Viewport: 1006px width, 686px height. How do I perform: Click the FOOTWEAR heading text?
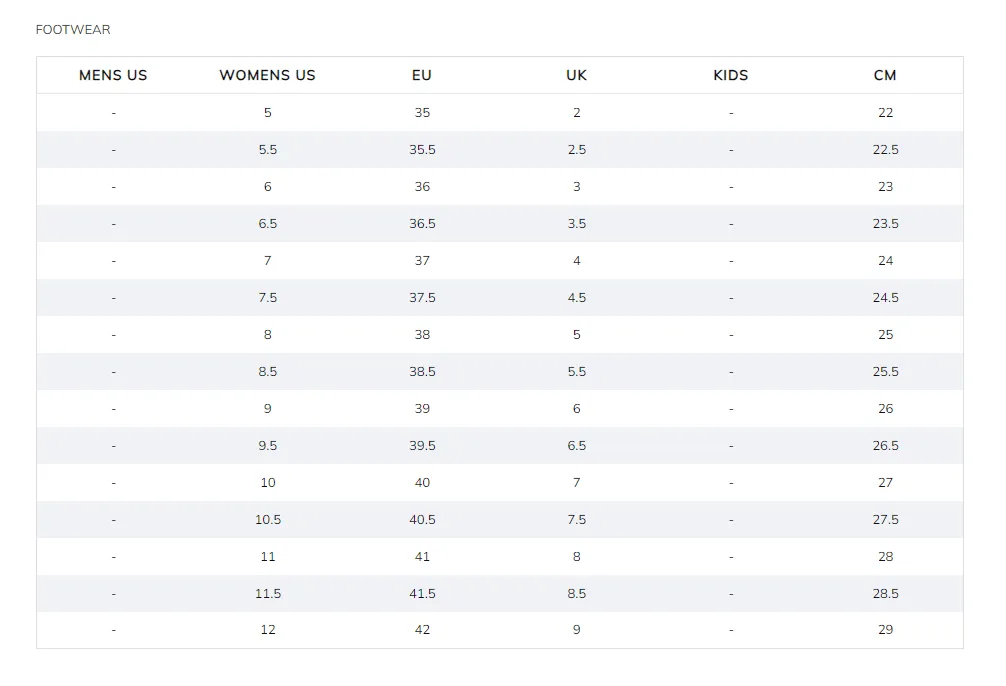pos(73,30)
